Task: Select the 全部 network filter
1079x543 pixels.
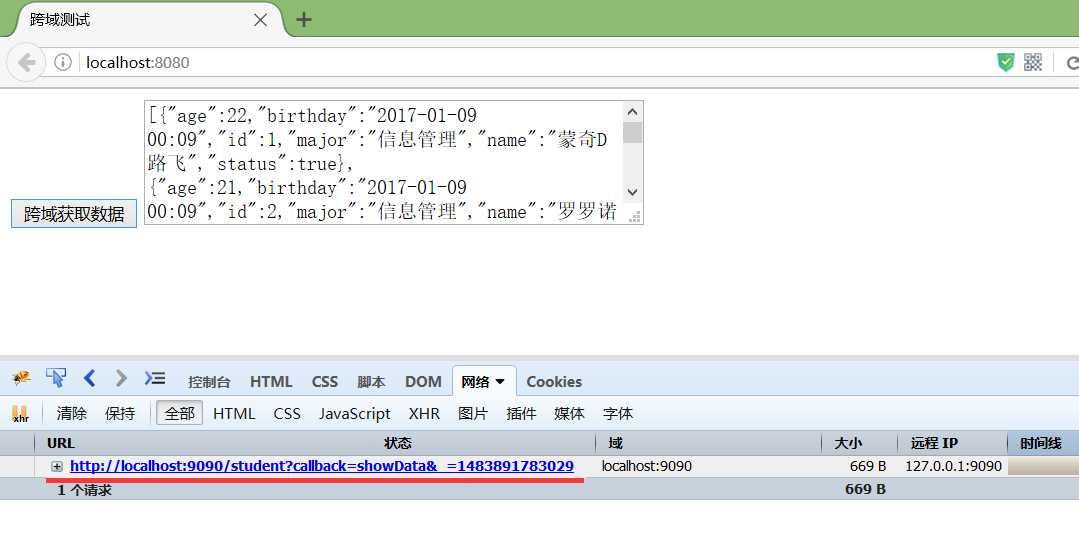Action: pyautogui.click(x=180, y=414)
